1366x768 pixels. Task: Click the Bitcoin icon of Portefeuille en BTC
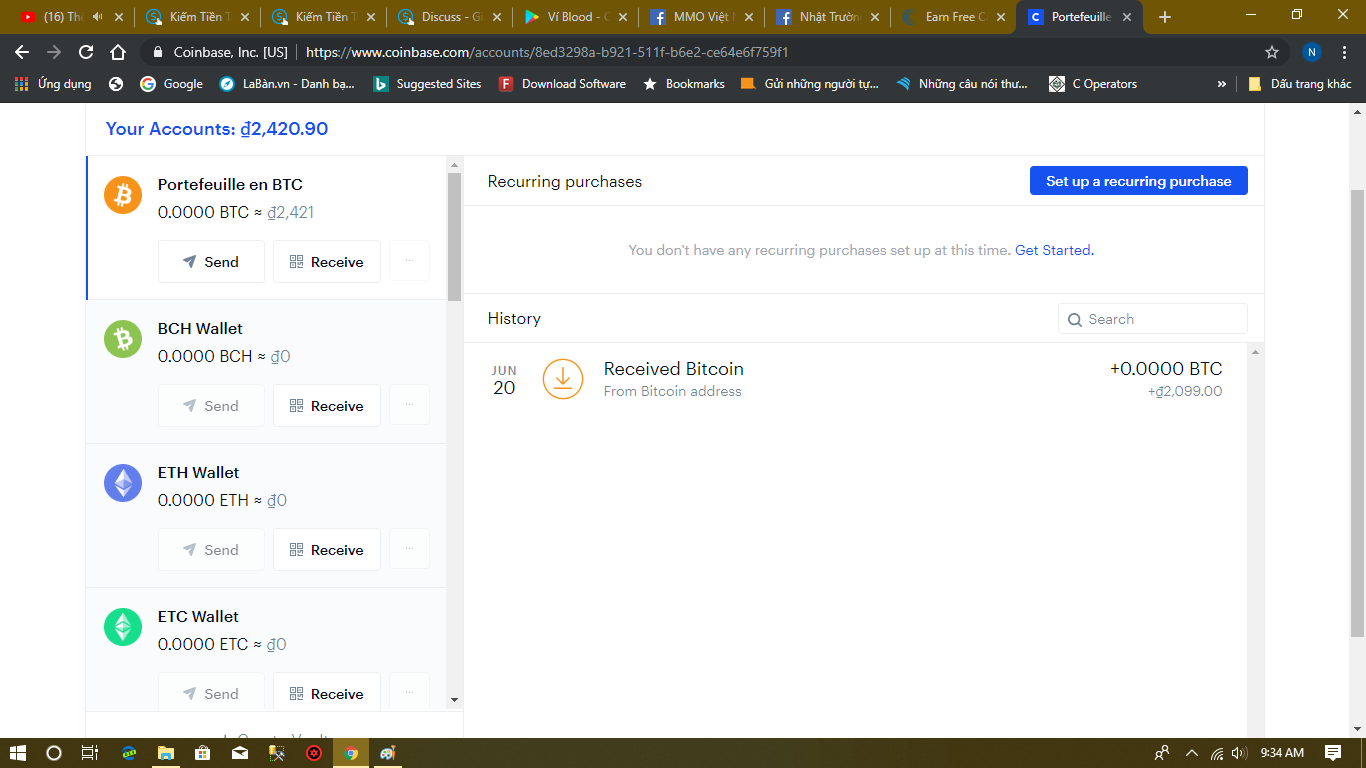click(x=123, y=195)
